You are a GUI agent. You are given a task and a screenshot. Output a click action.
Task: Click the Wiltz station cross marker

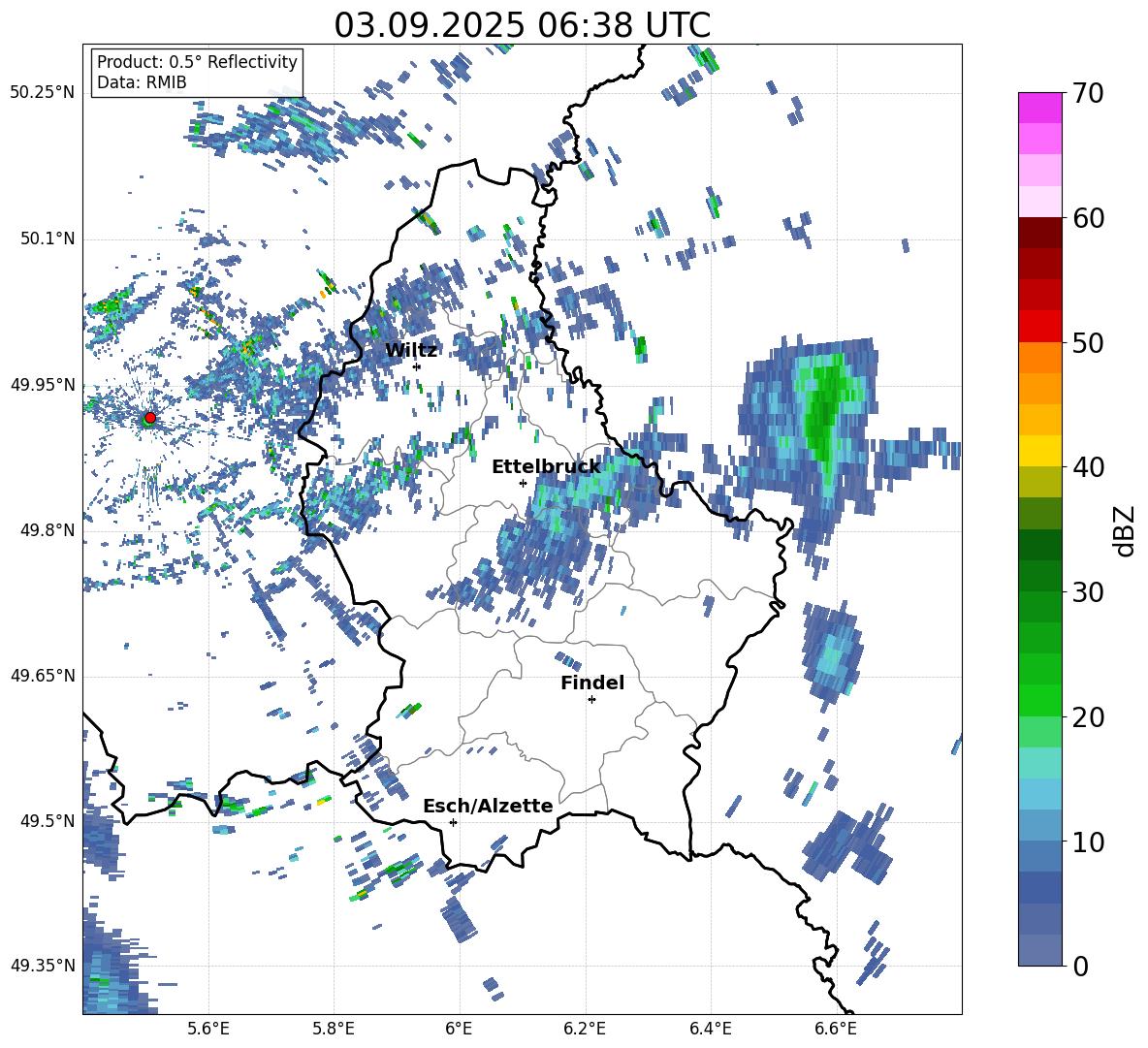pos(417,366)
